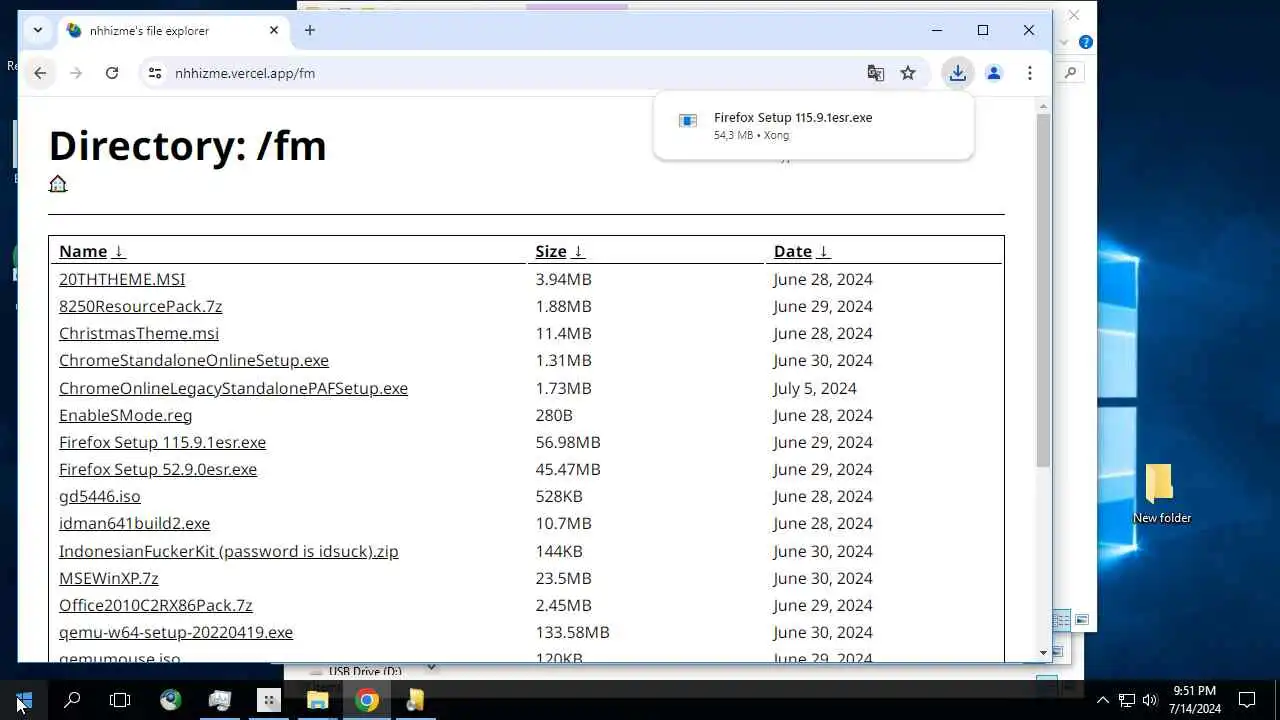Click the forward navigation arrow in Chrome
Viewport: 1280px width, 720px height.
(76, 73)
